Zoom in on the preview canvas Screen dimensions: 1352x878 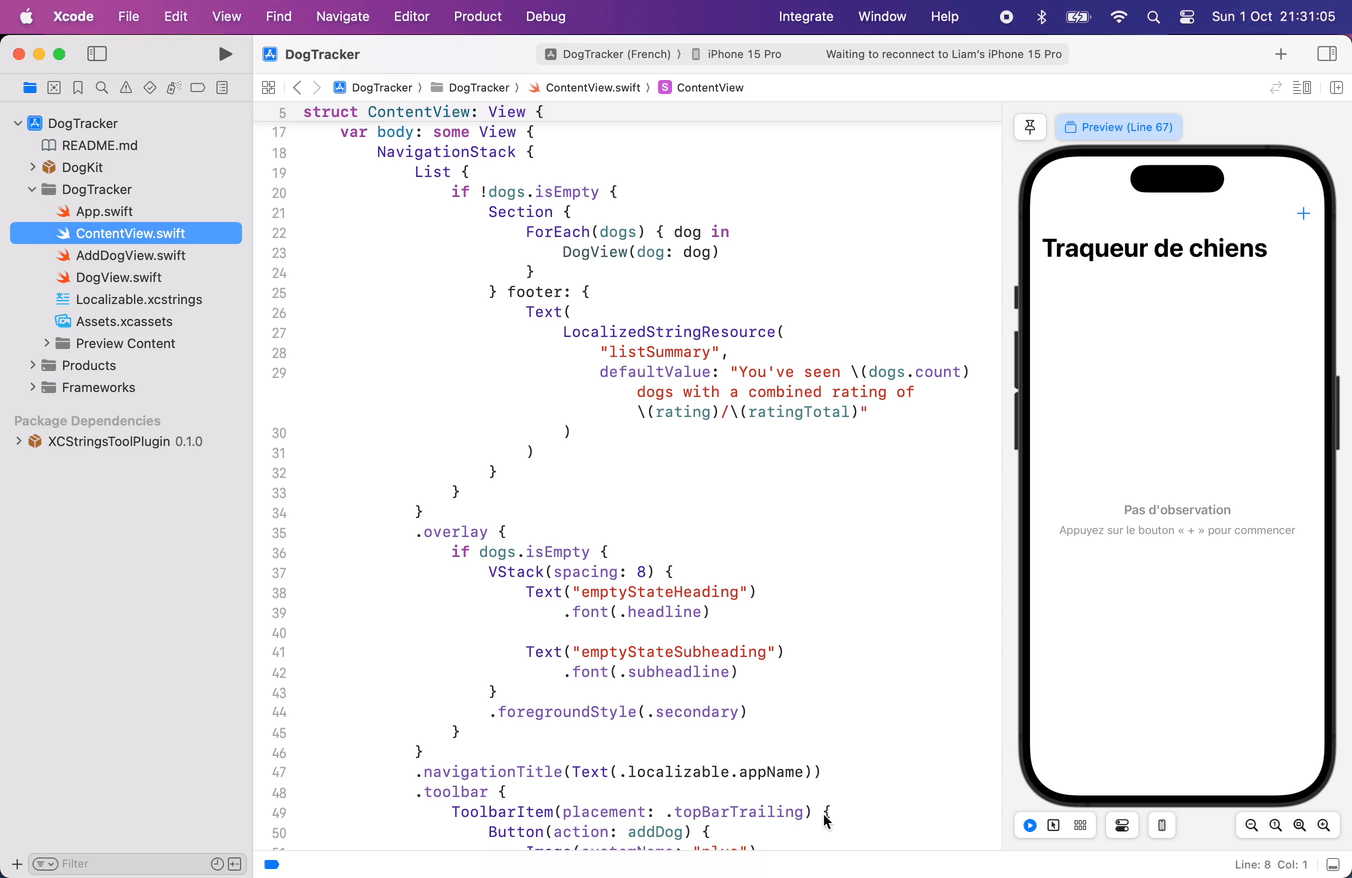pos(1323,825)
